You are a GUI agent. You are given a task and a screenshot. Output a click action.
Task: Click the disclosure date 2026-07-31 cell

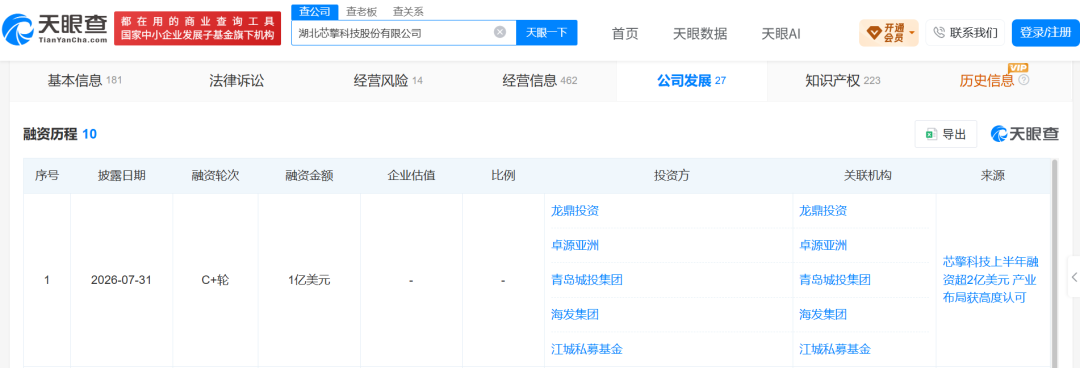121,280
